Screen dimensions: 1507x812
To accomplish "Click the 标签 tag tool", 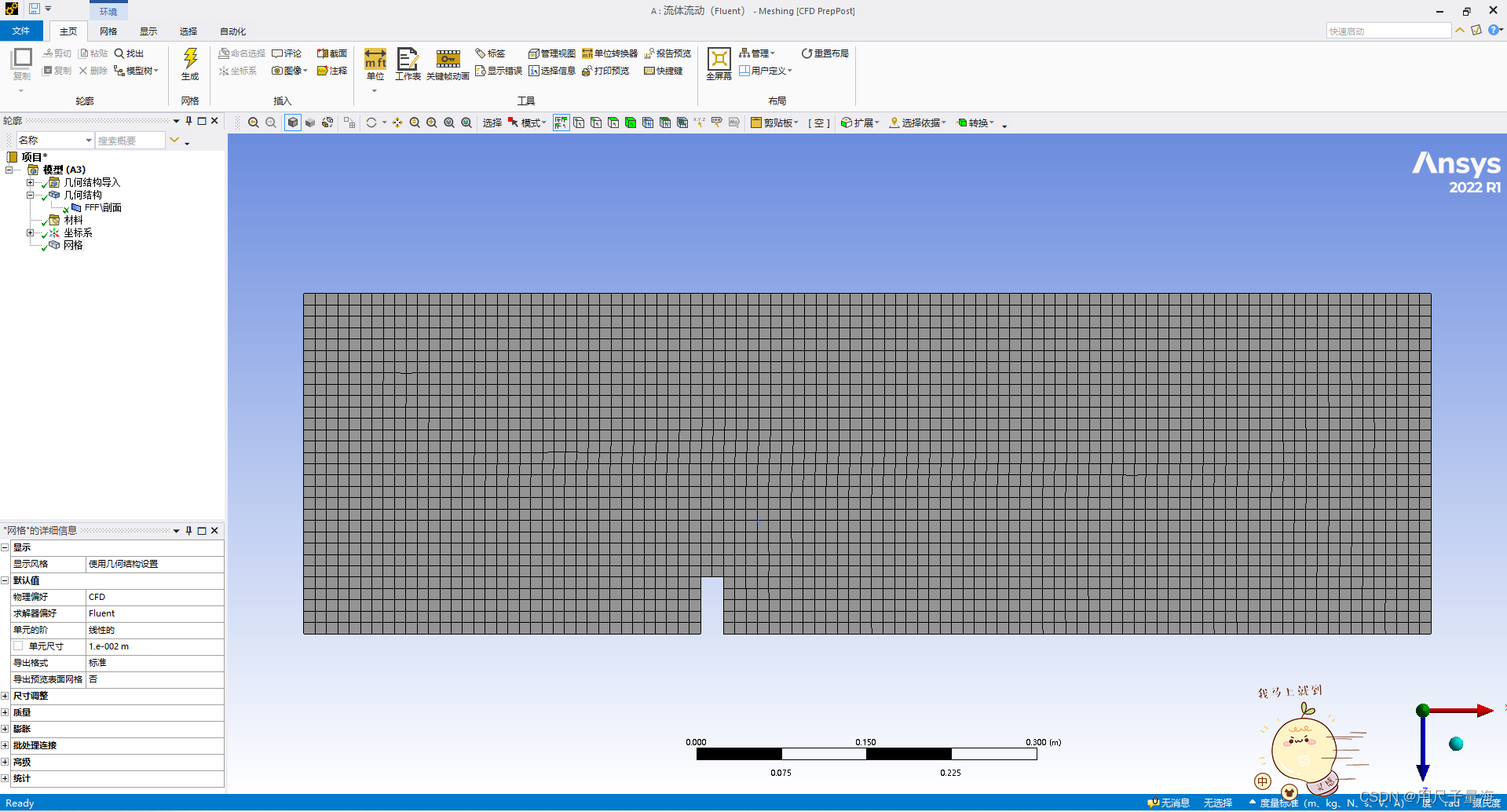I will pos(490,53).
